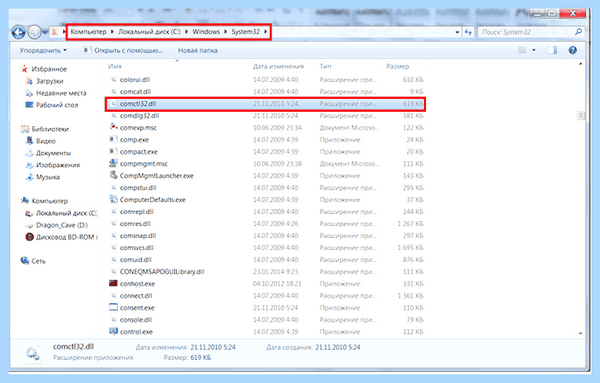600x383 pixels.
Task: Click the compstui.dll file icon
Action: point(113,188)
